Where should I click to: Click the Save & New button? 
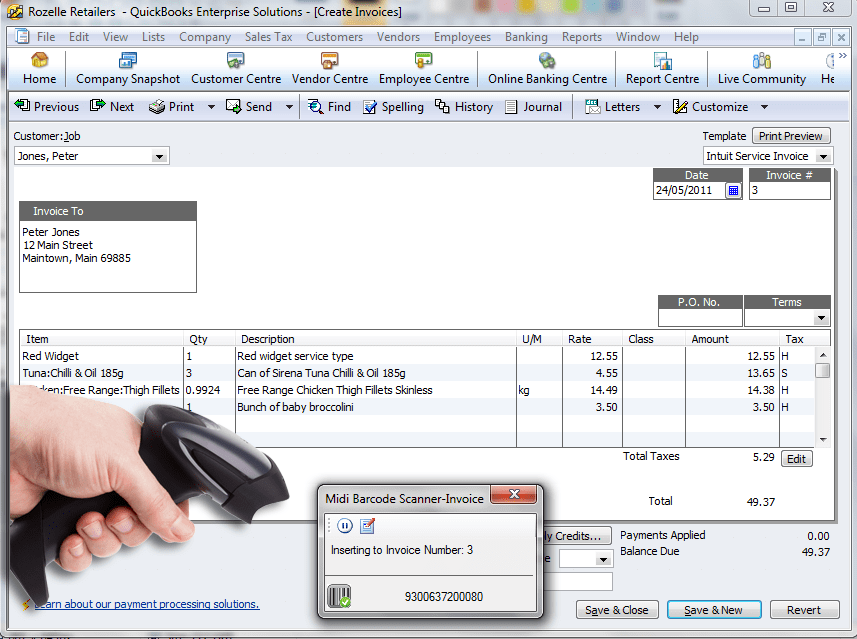pyautogui.click(x=713, y=609)
